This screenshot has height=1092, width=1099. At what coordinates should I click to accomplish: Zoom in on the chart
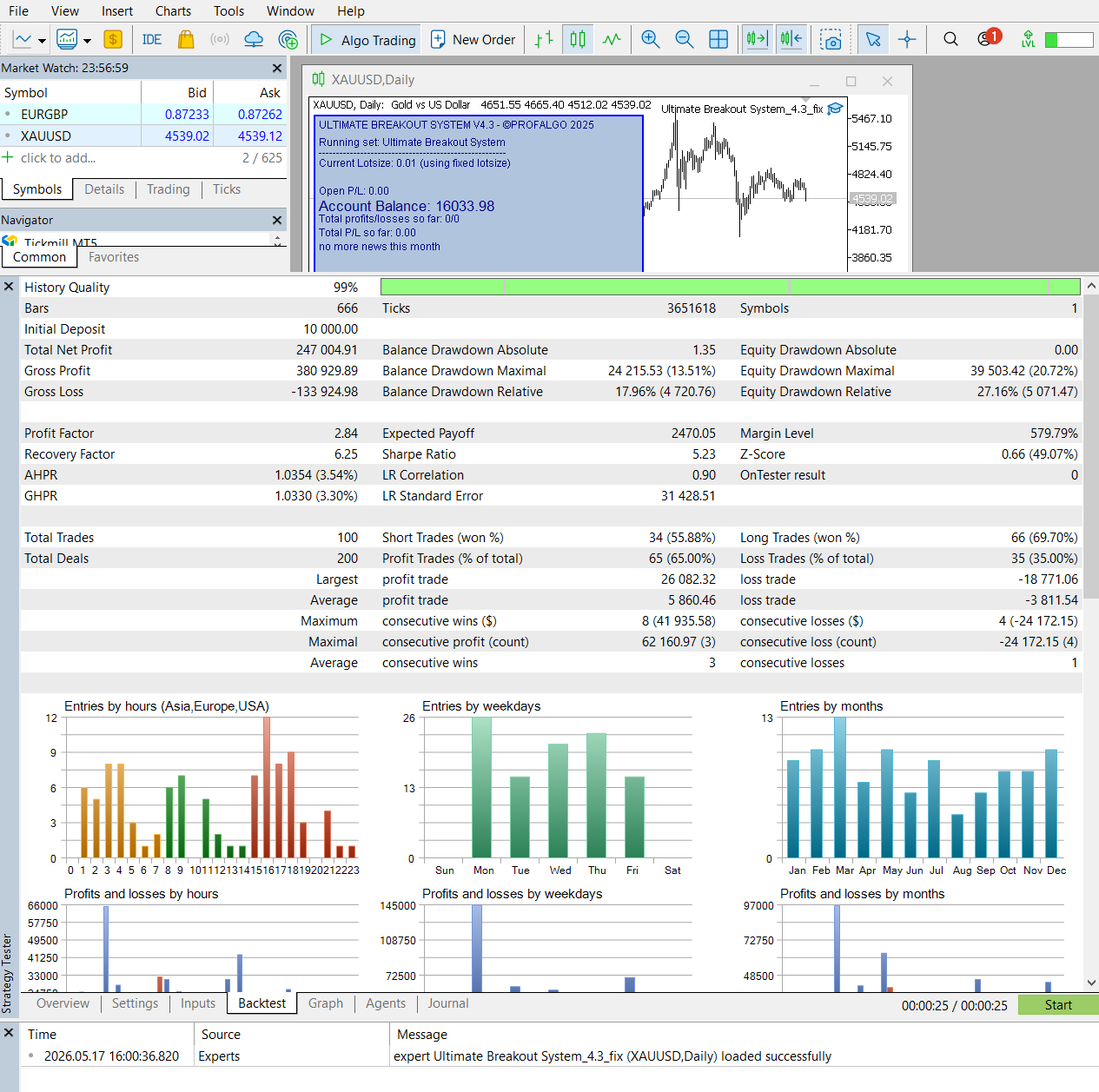(650, 39)
